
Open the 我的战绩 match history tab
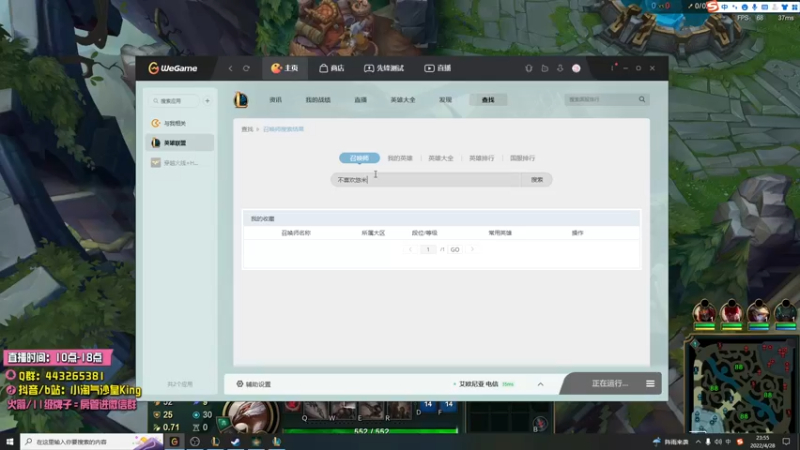click(318, 99)
